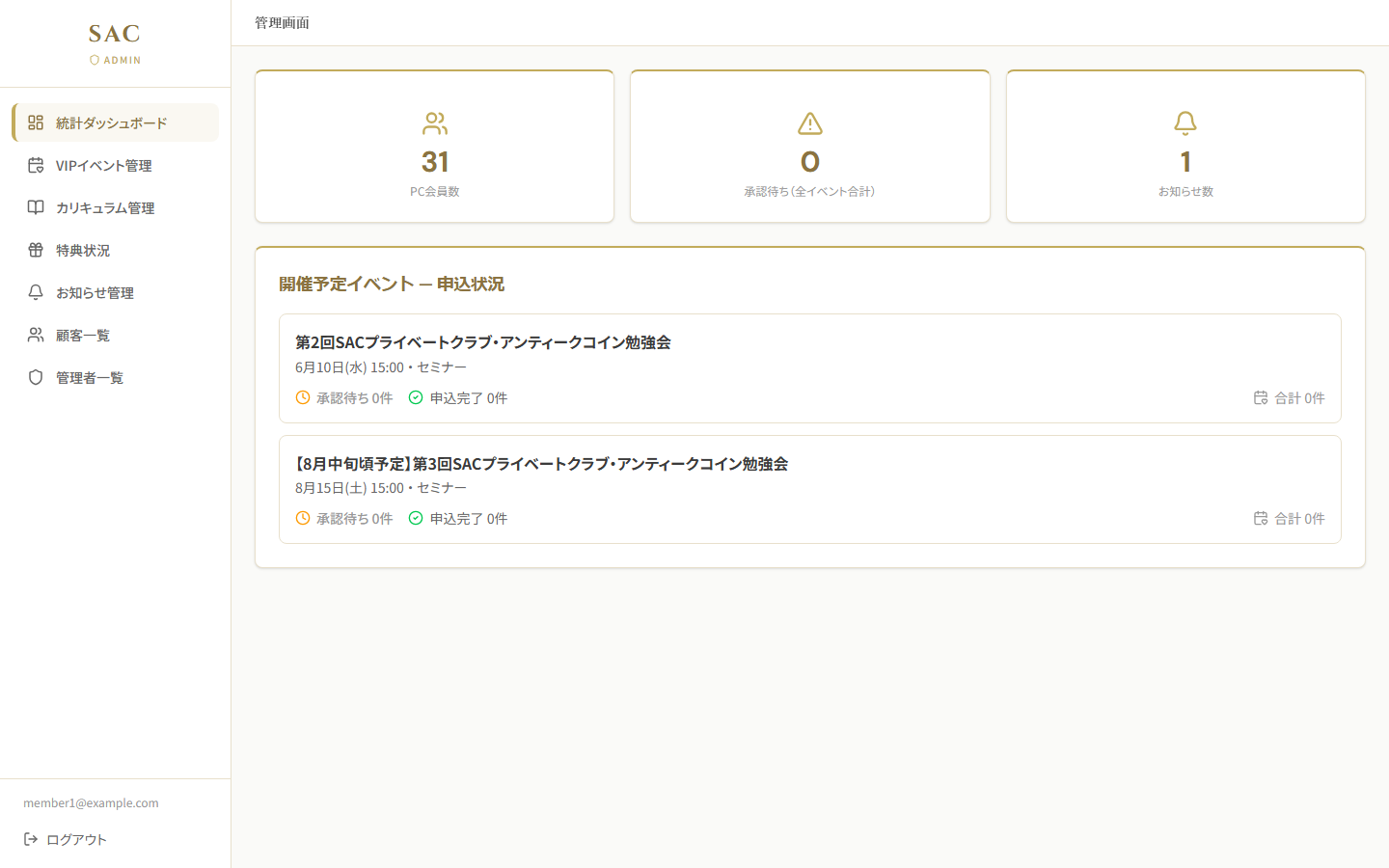The image size is (1389, 868).
Task: Click the お知らせ数 card showing 1
Action: pyautogui.click(x=1185, y=147)
